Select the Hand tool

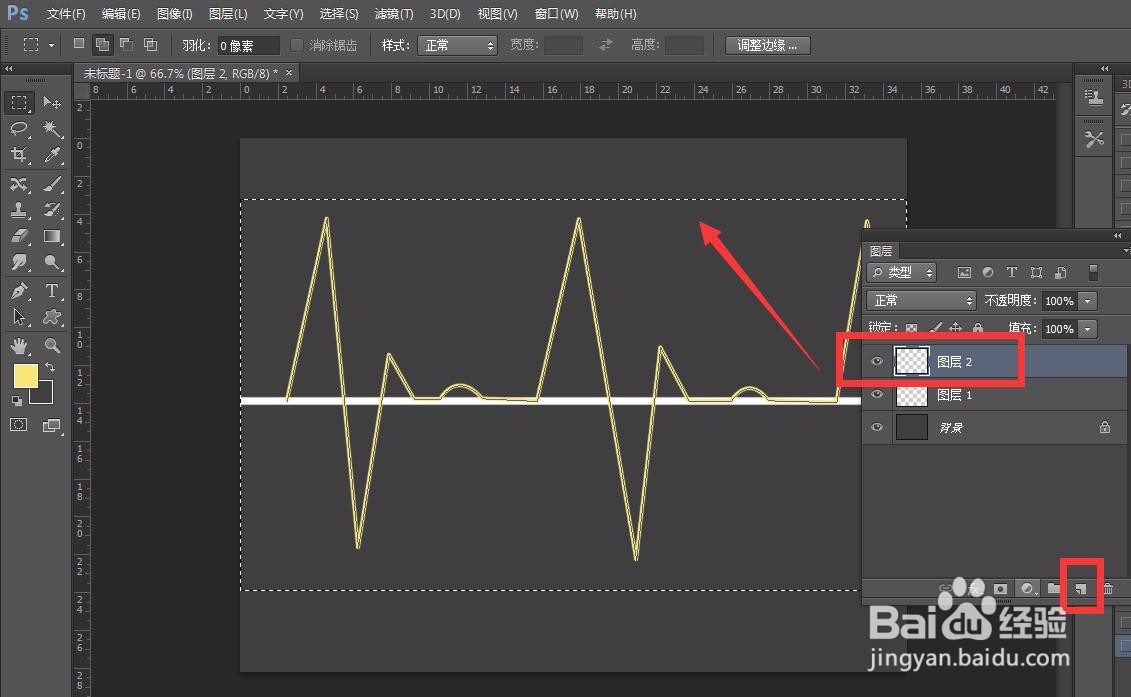coord(19,346)
